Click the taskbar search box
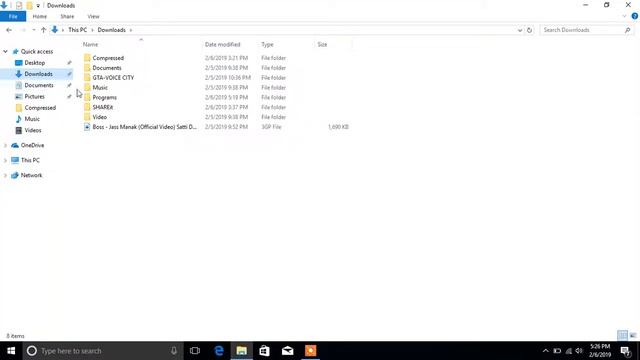640x360 pixels. tap(103, 351)
